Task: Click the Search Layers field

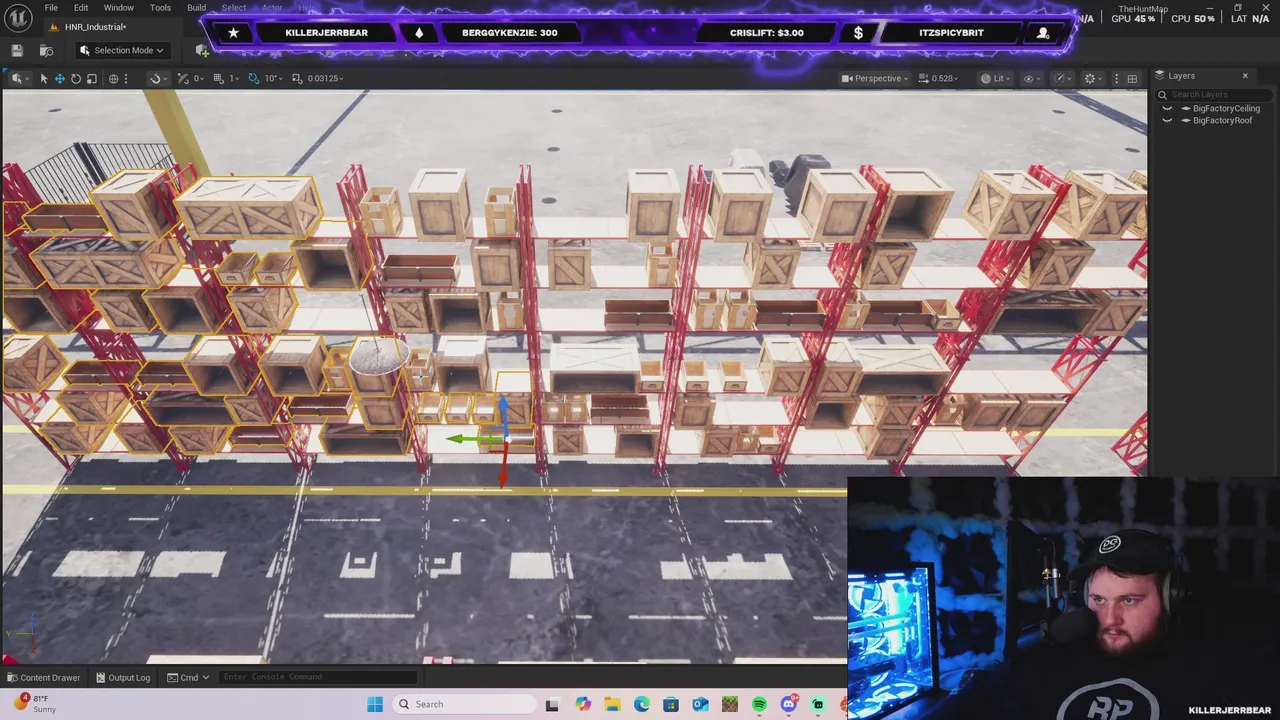Action: click(x=1216, y=95)
